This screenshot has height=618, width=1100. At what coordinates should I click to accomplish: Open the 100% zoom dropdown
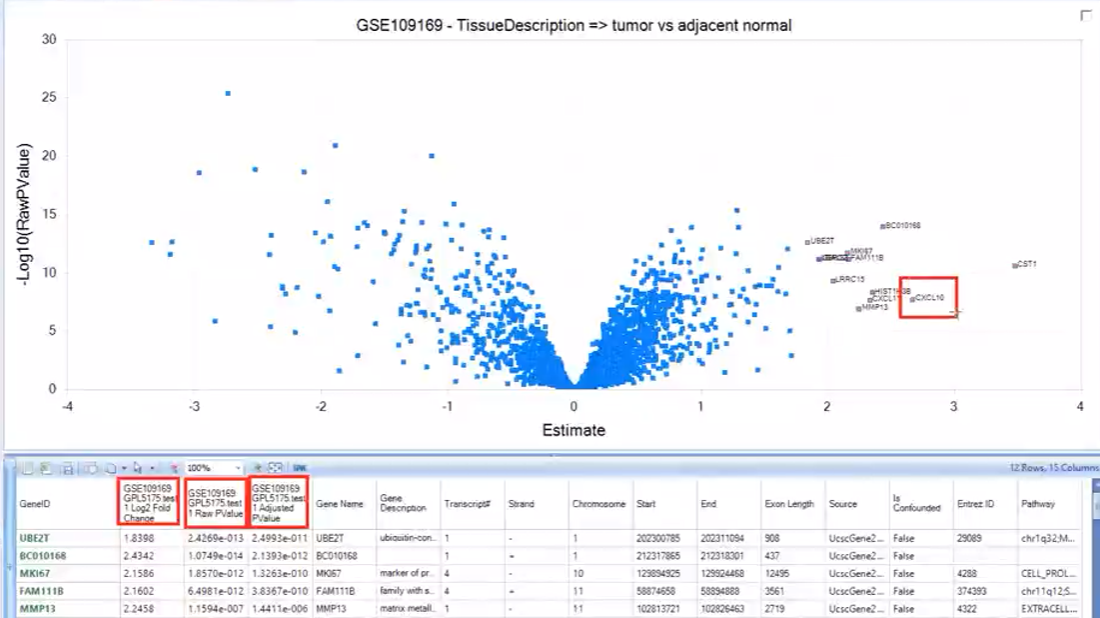(x=238, y=468)
